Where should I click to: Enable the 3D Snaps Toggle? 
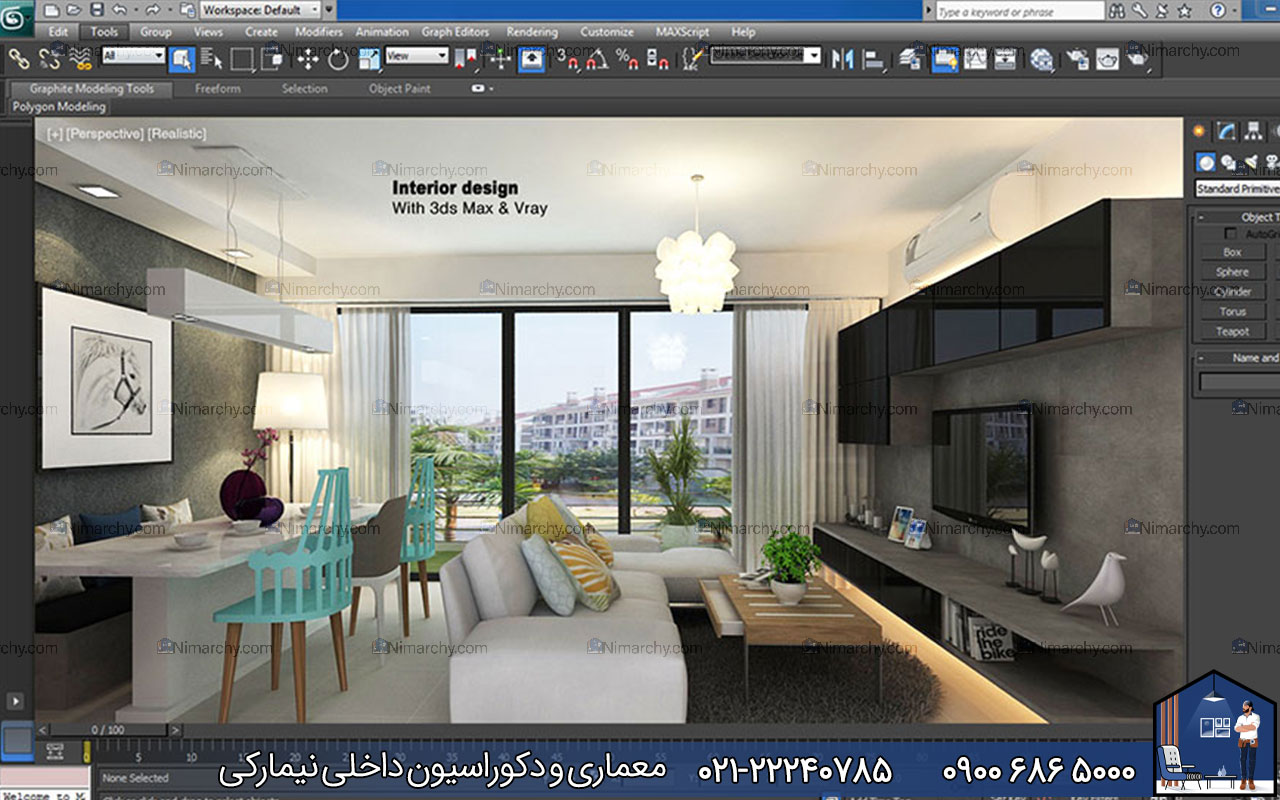pyautogui.click(x=568, y=60)
